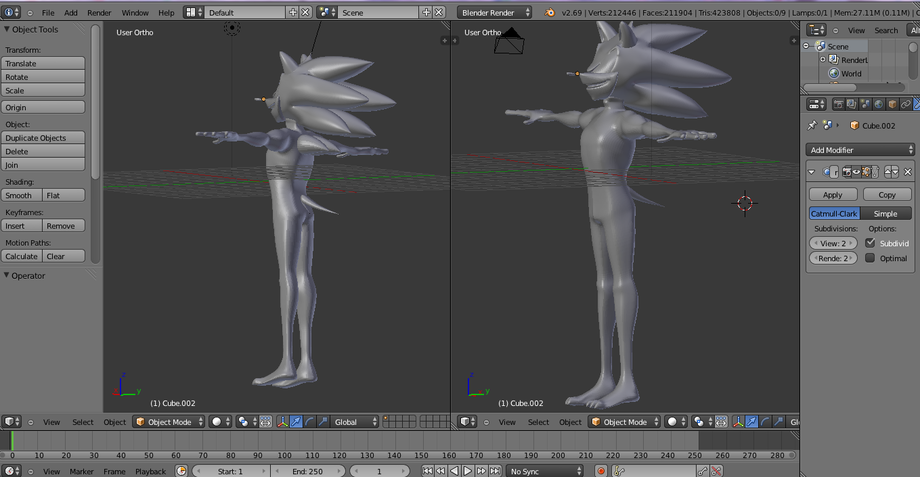
Task: Click the Blender info editor icon
Action: [x=11, y=12]
